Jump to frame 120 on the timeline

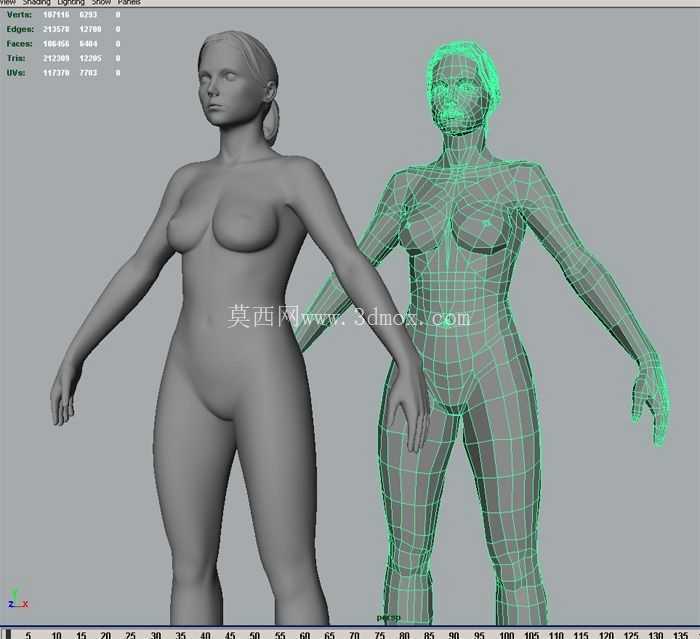click(606, 635)
